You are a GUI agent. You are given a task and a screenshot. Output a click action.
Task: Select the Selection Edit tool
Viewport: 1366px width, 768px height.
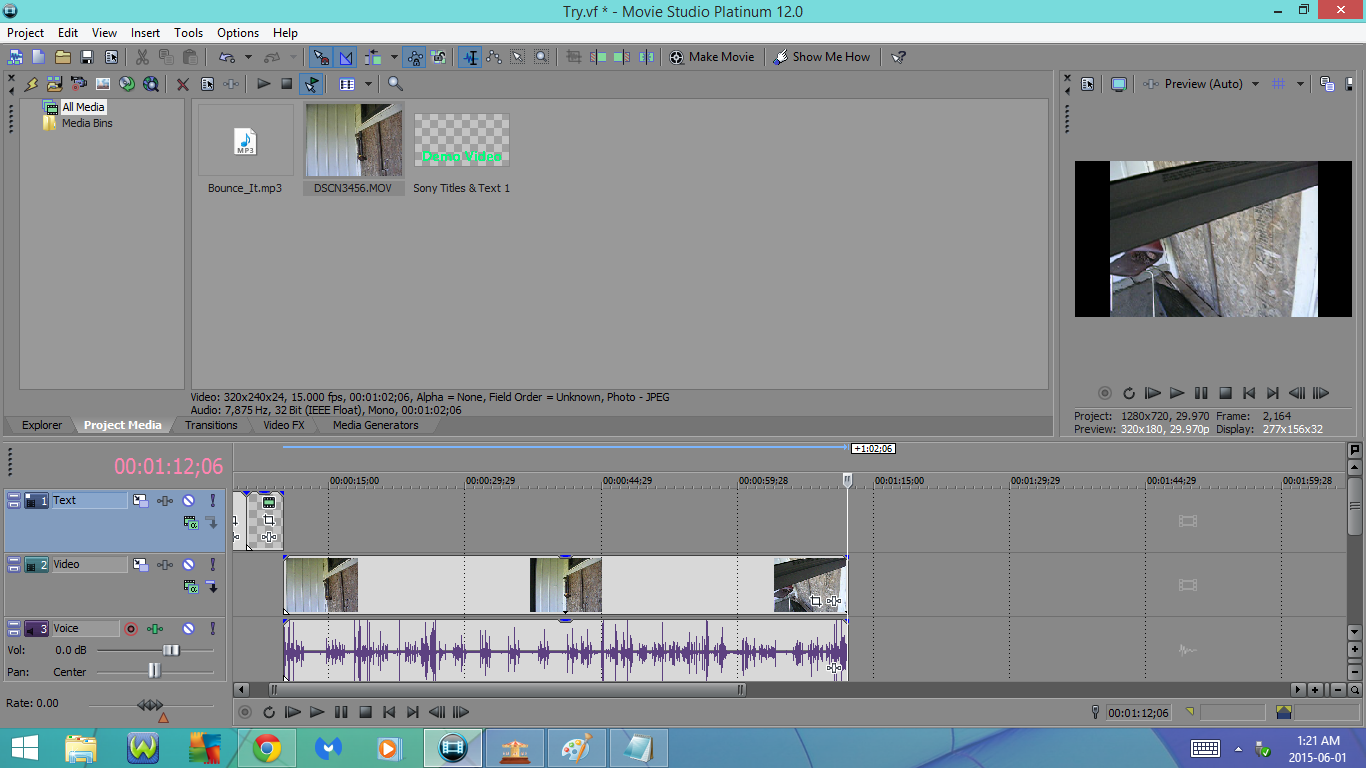pos(518,57)
